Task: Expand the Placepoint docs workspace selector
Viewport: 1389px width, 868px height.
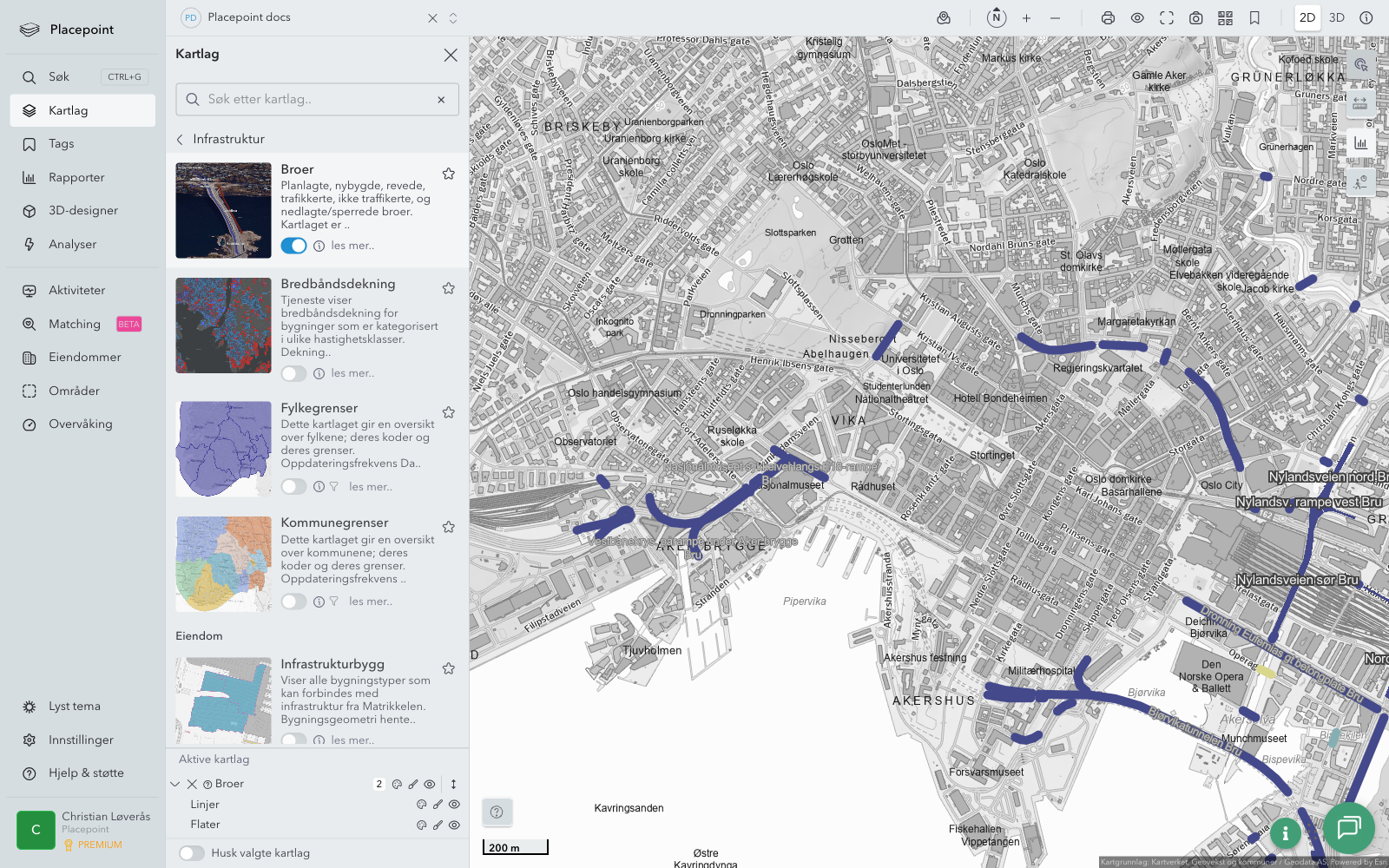Action: pos(453,18)
